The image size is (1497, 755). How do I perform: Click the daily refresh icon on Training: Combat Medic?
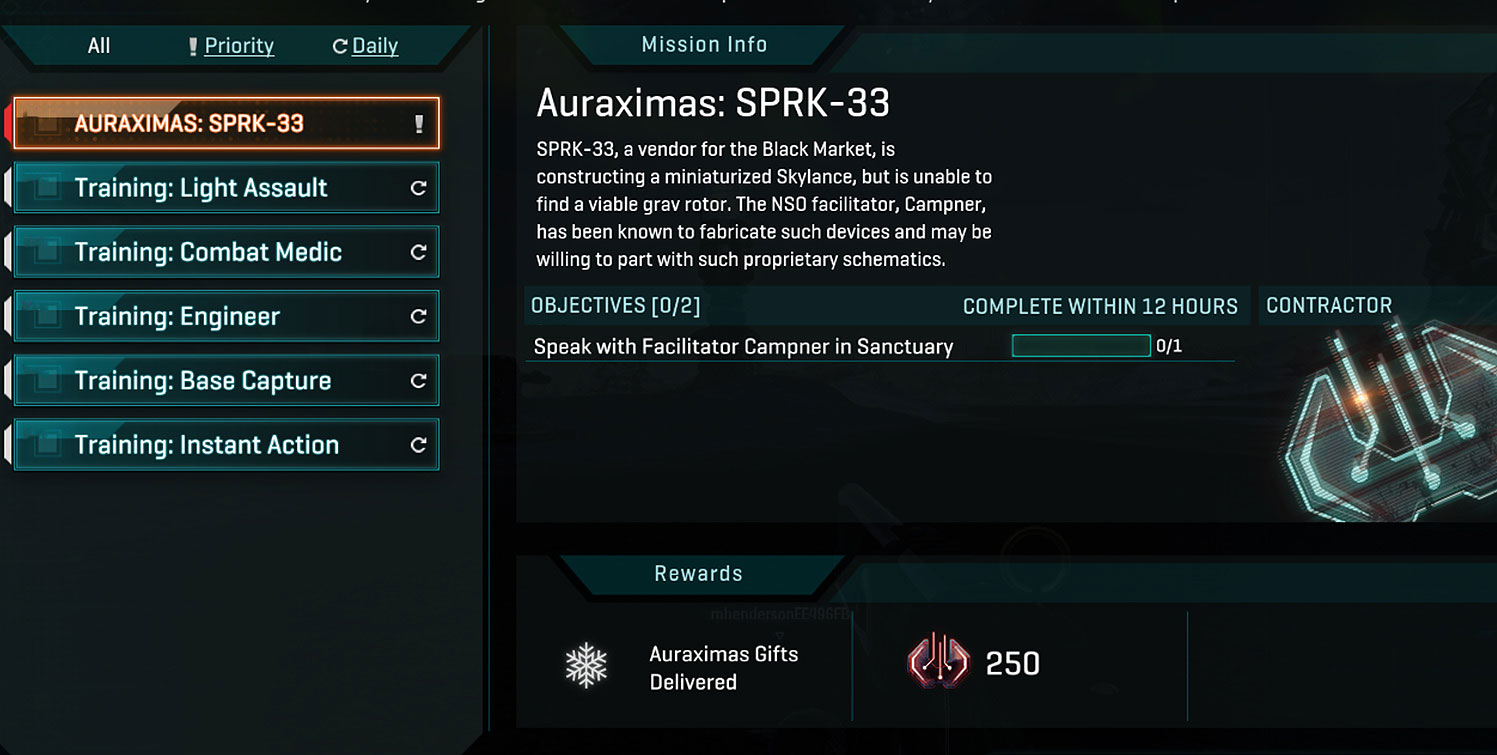coord(419,252)
